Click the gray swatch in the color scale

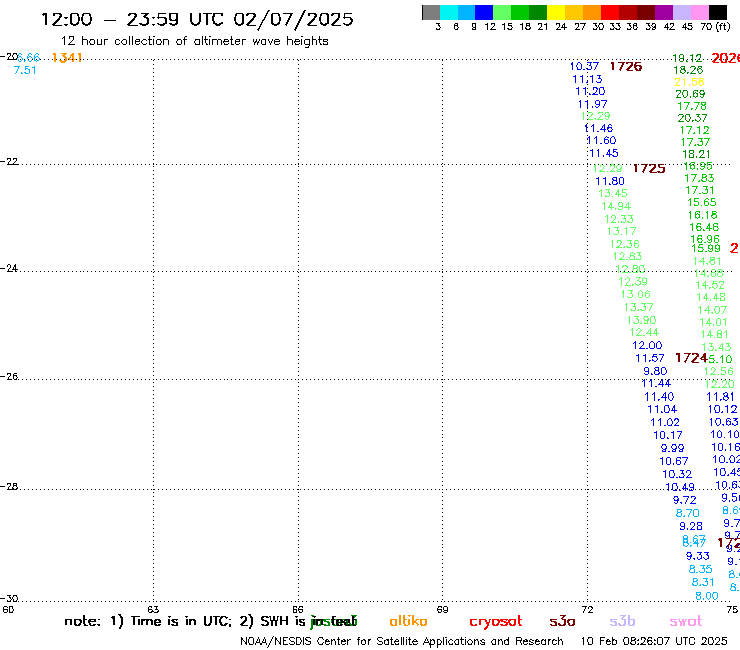click(431, 12)
